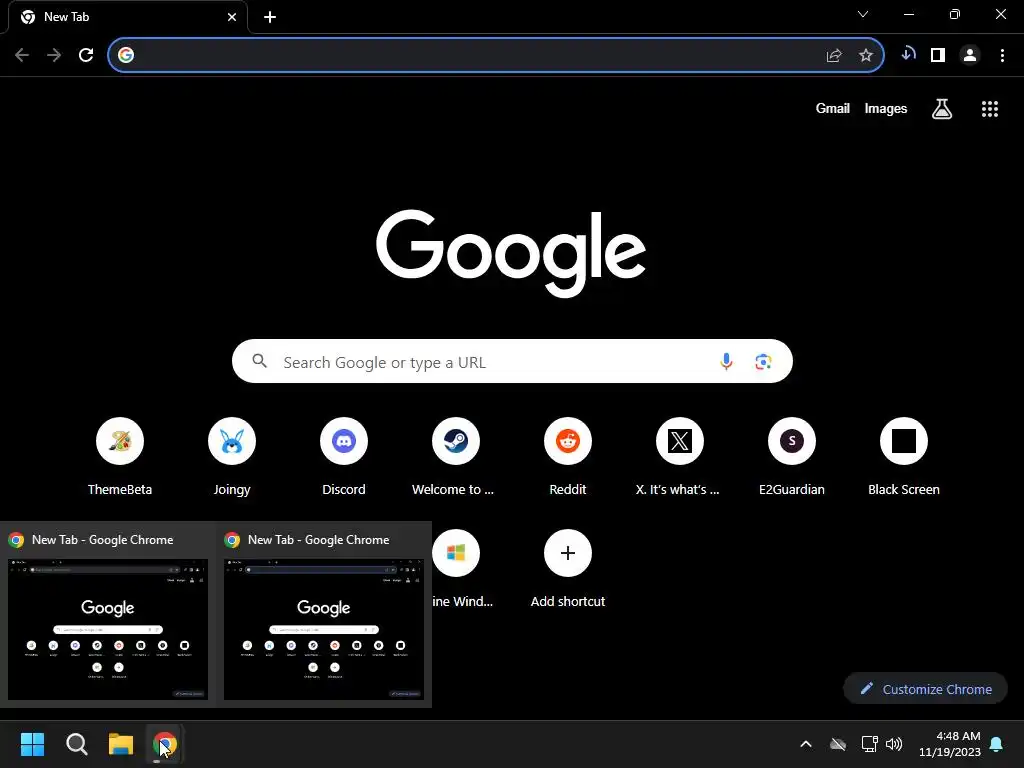Open the Discord shortcut
1024x768 pixels.
344,457
